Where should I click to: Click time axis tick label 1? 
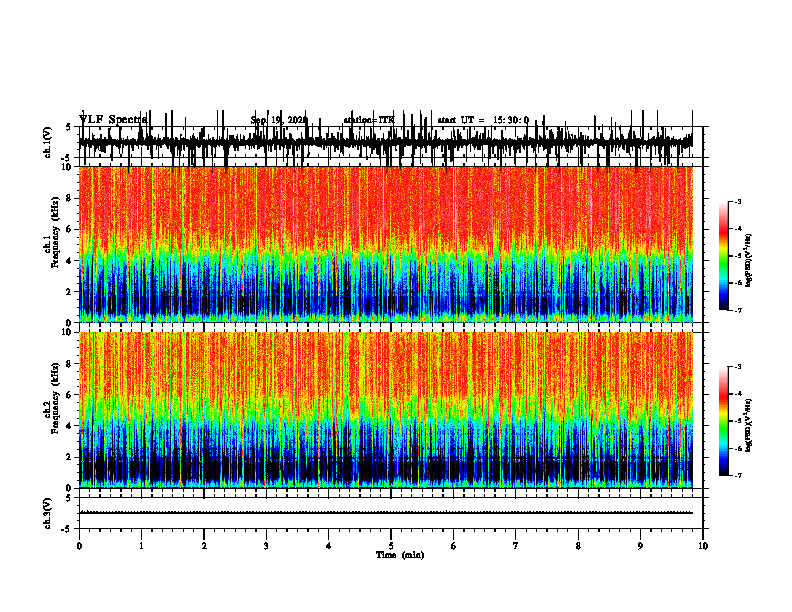click(x=141, y=546)
